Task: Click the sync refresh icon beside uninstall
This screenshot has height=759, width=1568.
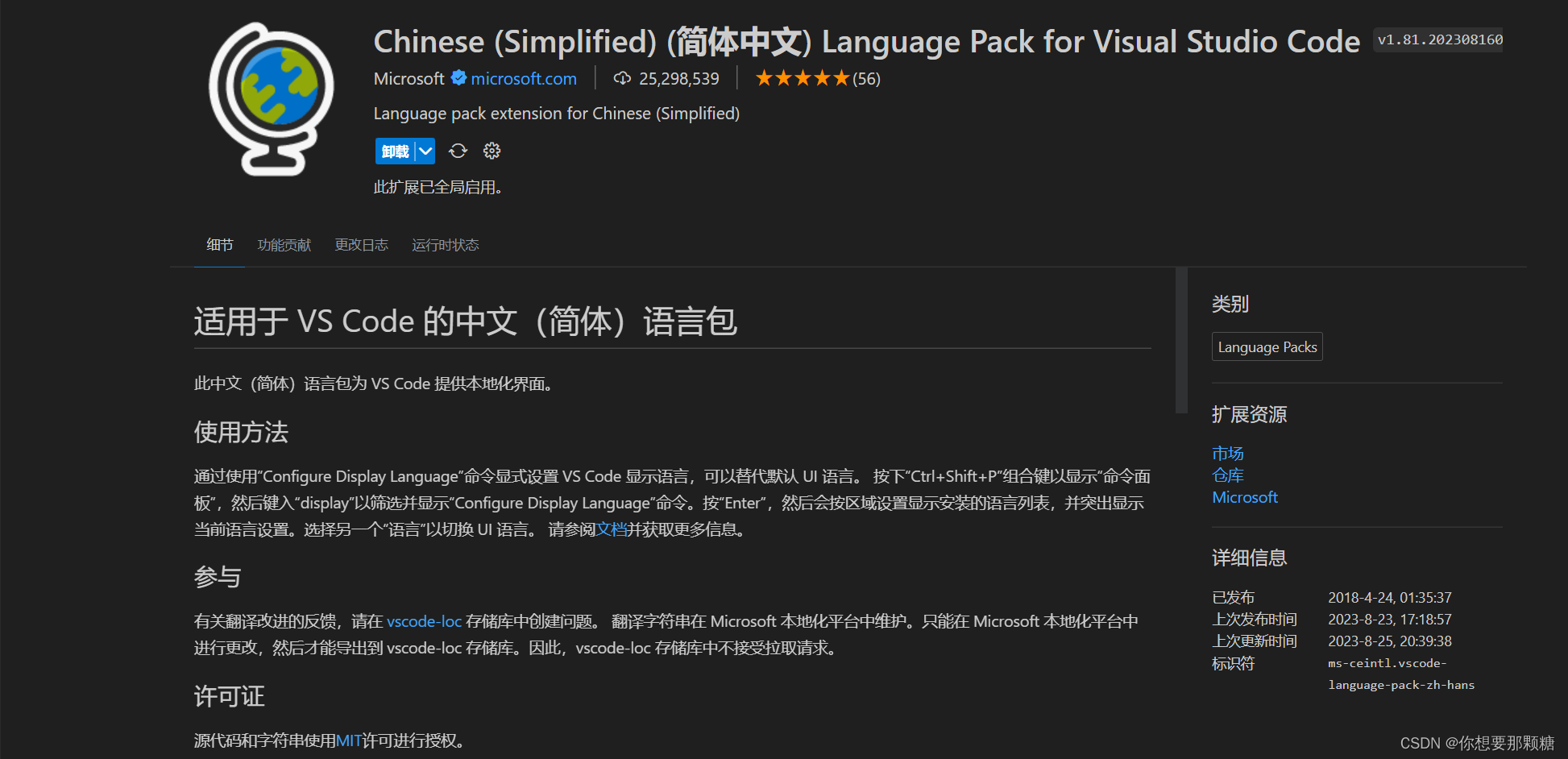Action: click(x=458, y=151)
